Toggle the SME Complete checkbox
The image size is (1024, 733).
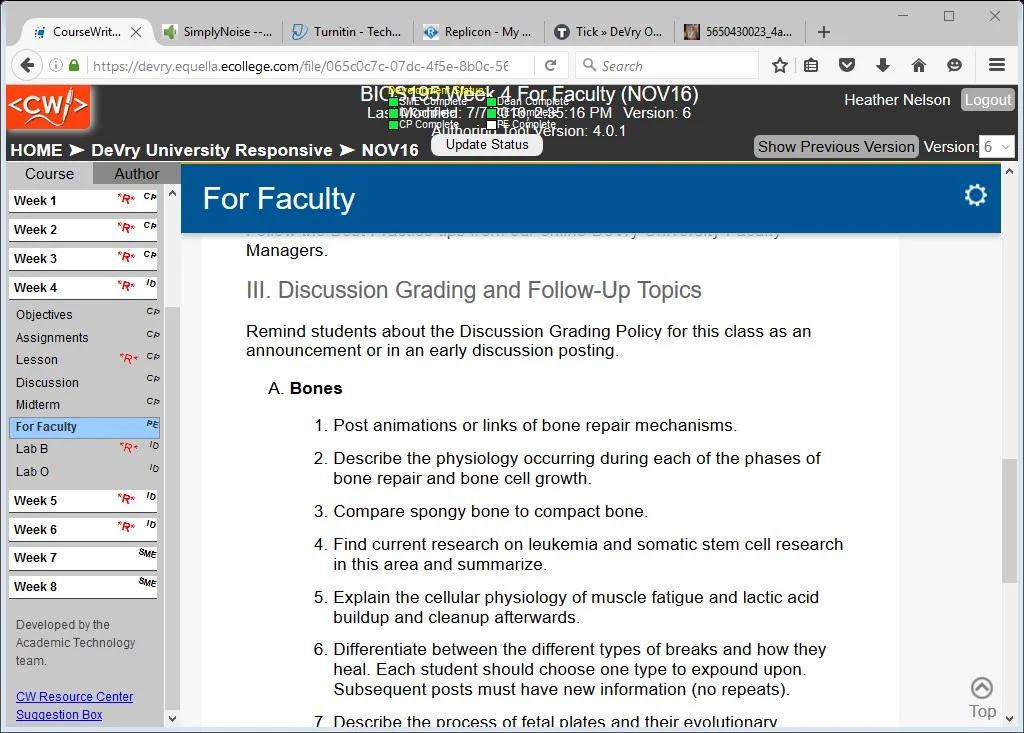pyautogui.click(x=393, y=102)
